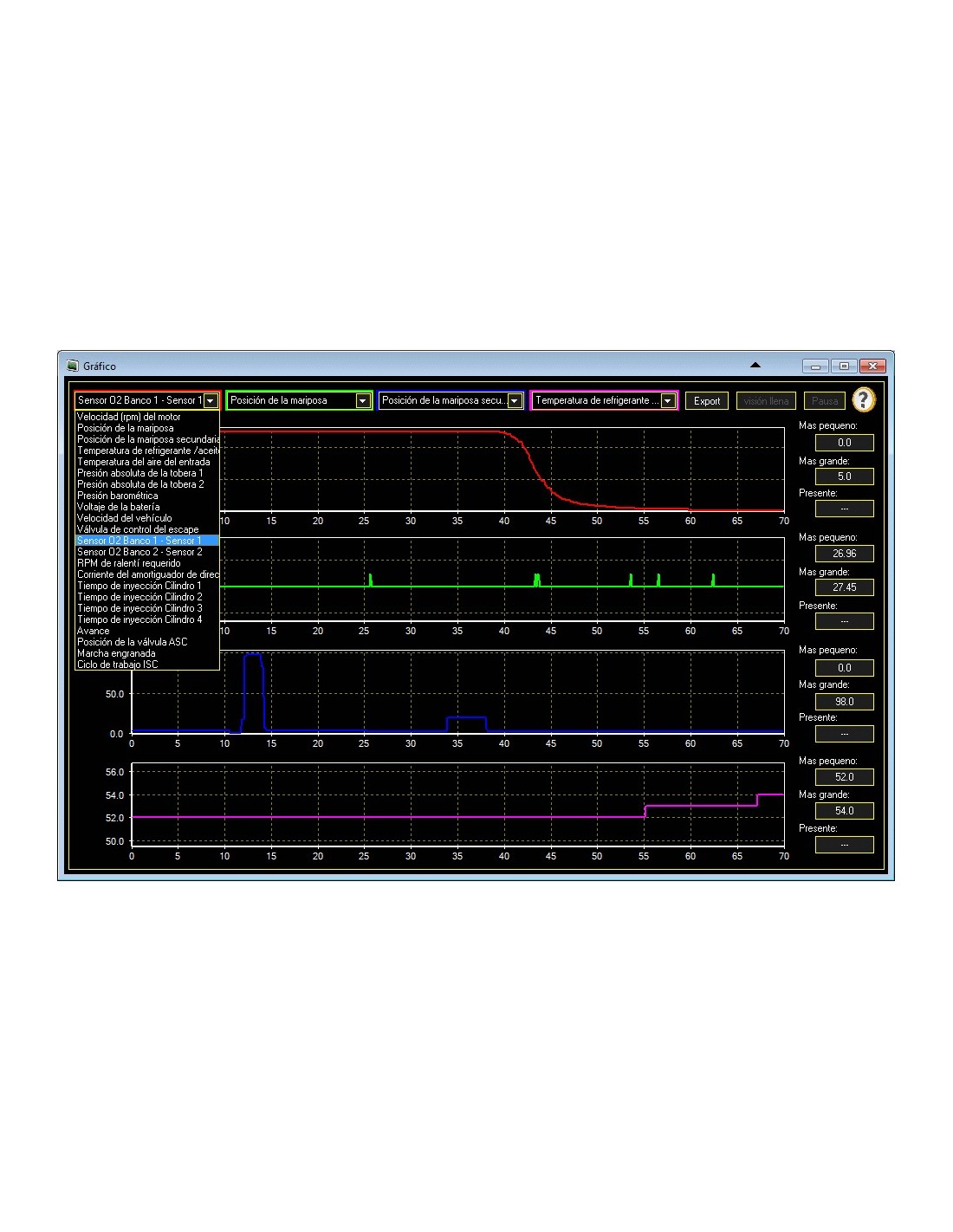This screenshot has height=1232, width=953.
Task: Select Tiempo de inyección Cilindro 3
Action: coord(139,608)
